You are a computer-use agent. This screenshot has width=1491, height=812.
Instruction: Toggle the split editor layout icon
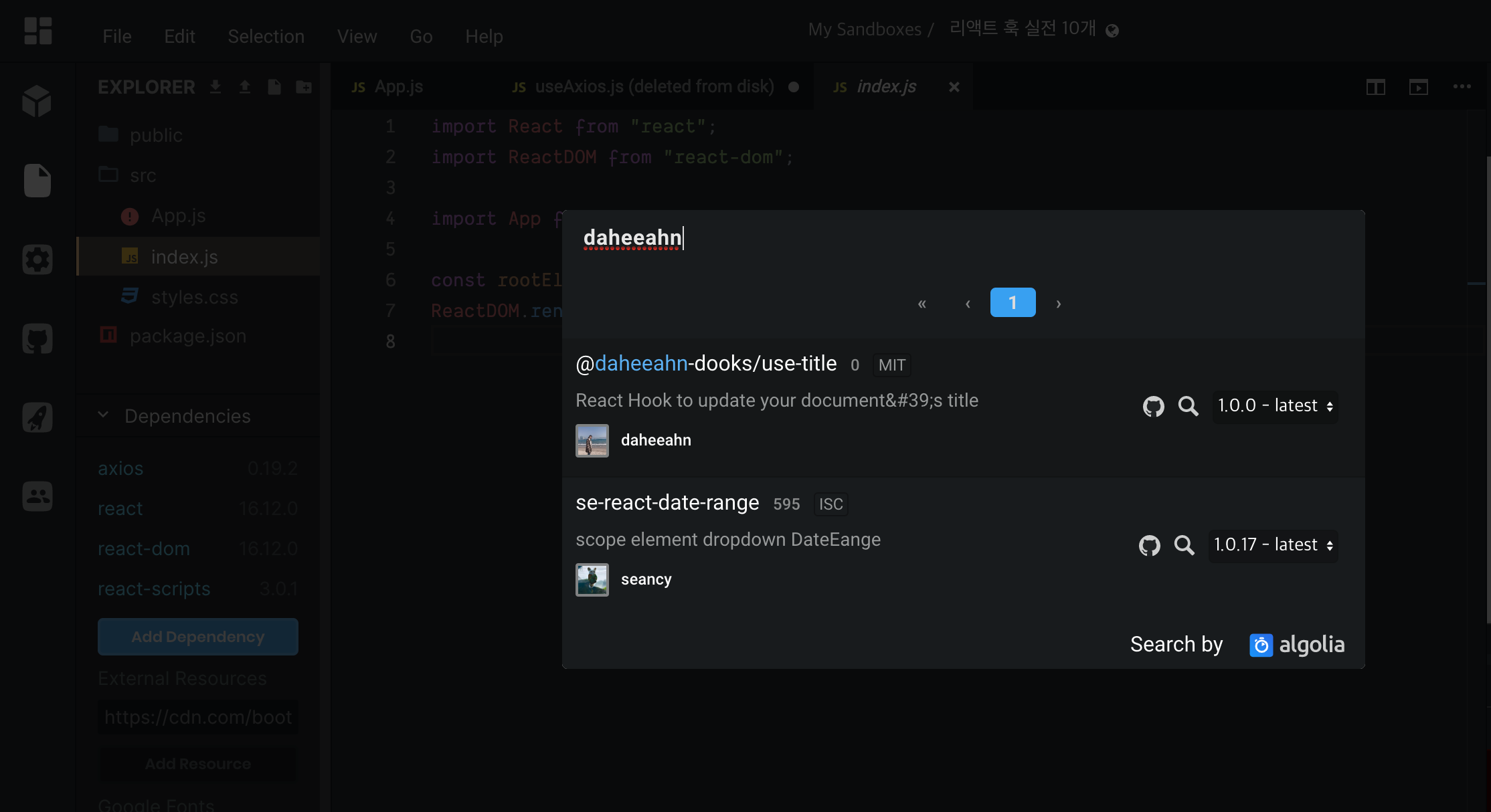pyautogui.click(x=1375, y=87)
